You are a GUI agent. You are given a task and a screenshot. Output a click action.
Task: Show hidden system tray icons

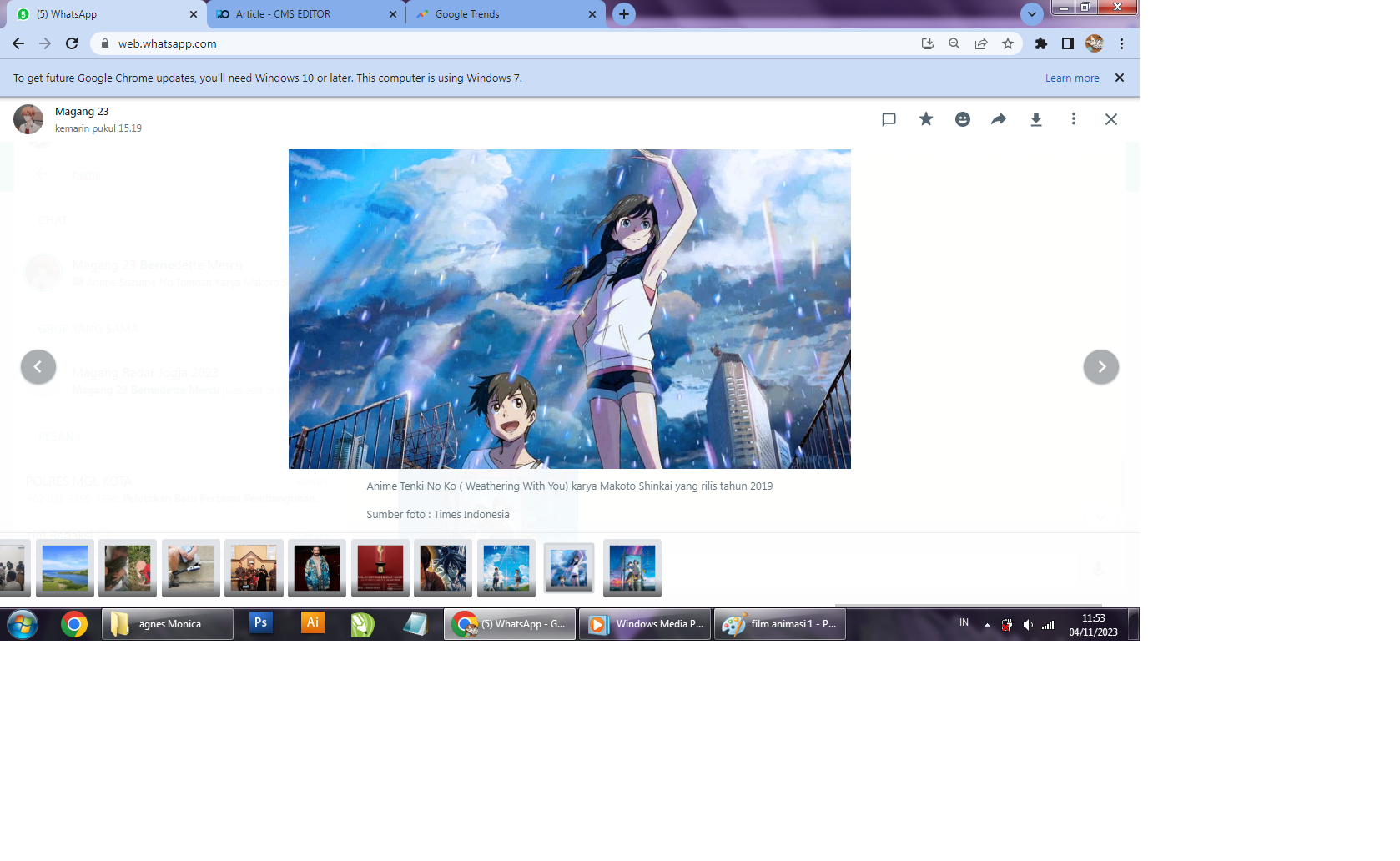tap(987, 625)
